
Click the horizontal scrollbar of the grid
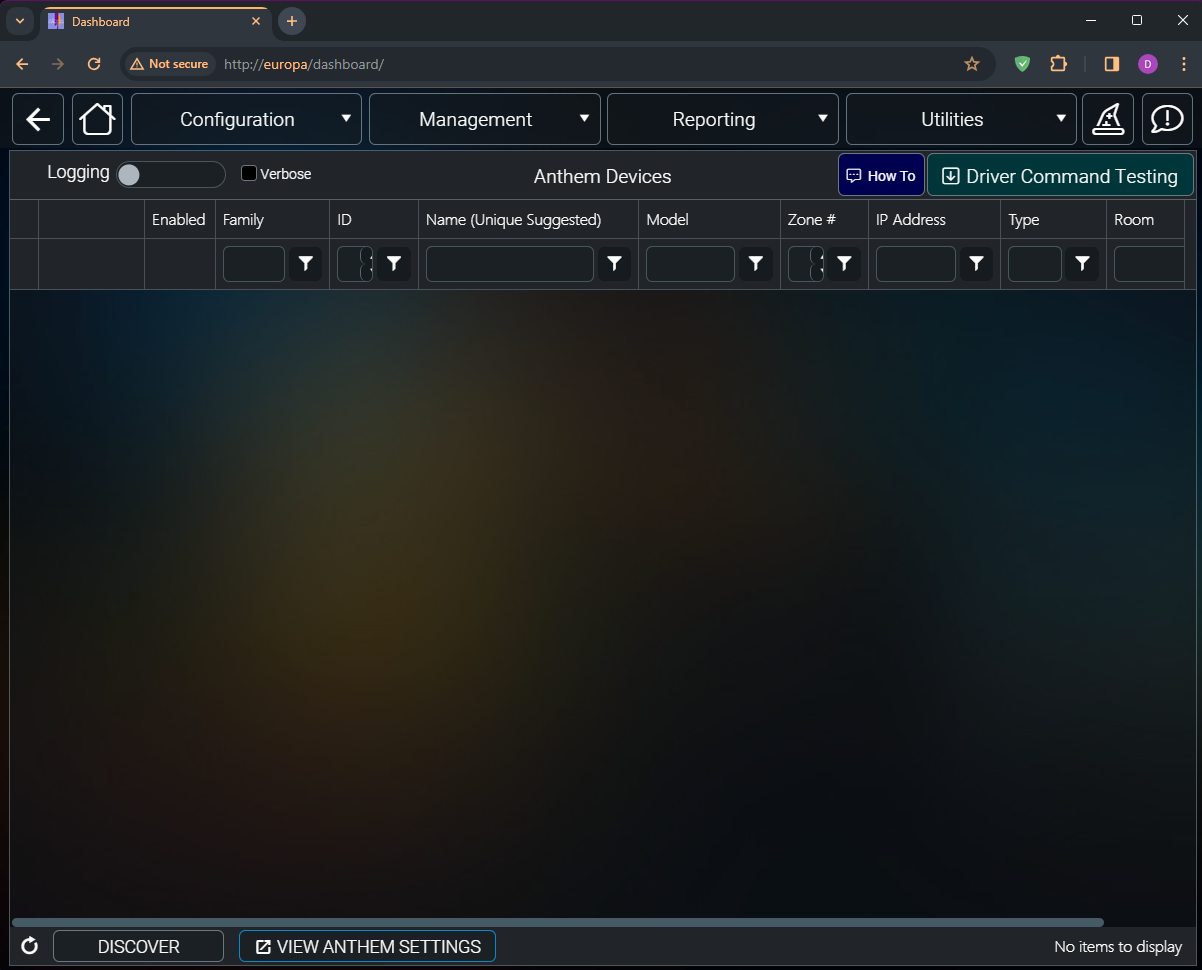(558, 922)
